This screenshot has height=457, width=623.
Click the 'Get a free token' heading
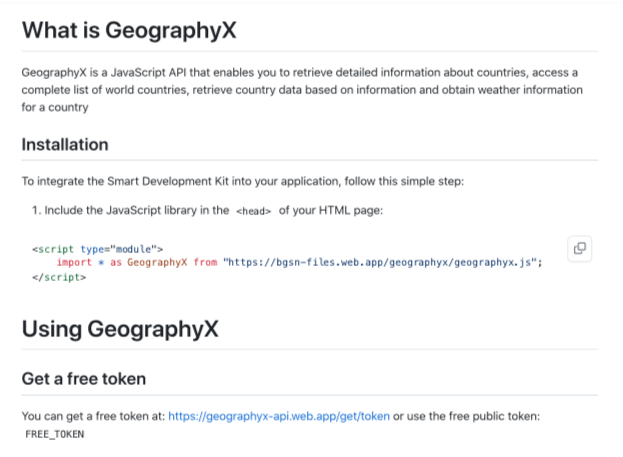pyautogui.click(x=84, y=379)
